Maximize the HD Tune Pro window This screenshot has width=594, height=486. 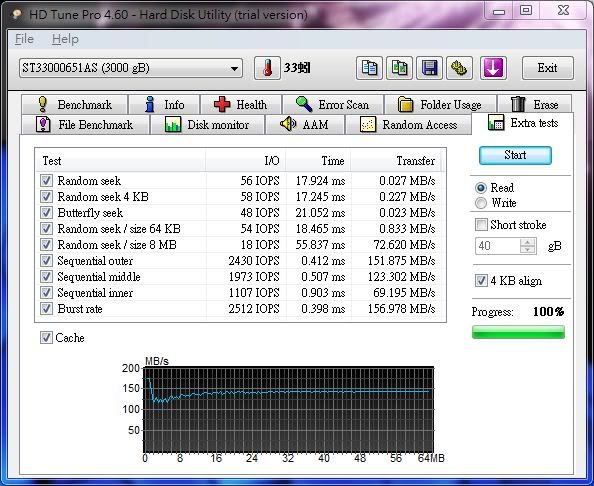(x=526, y=10)
